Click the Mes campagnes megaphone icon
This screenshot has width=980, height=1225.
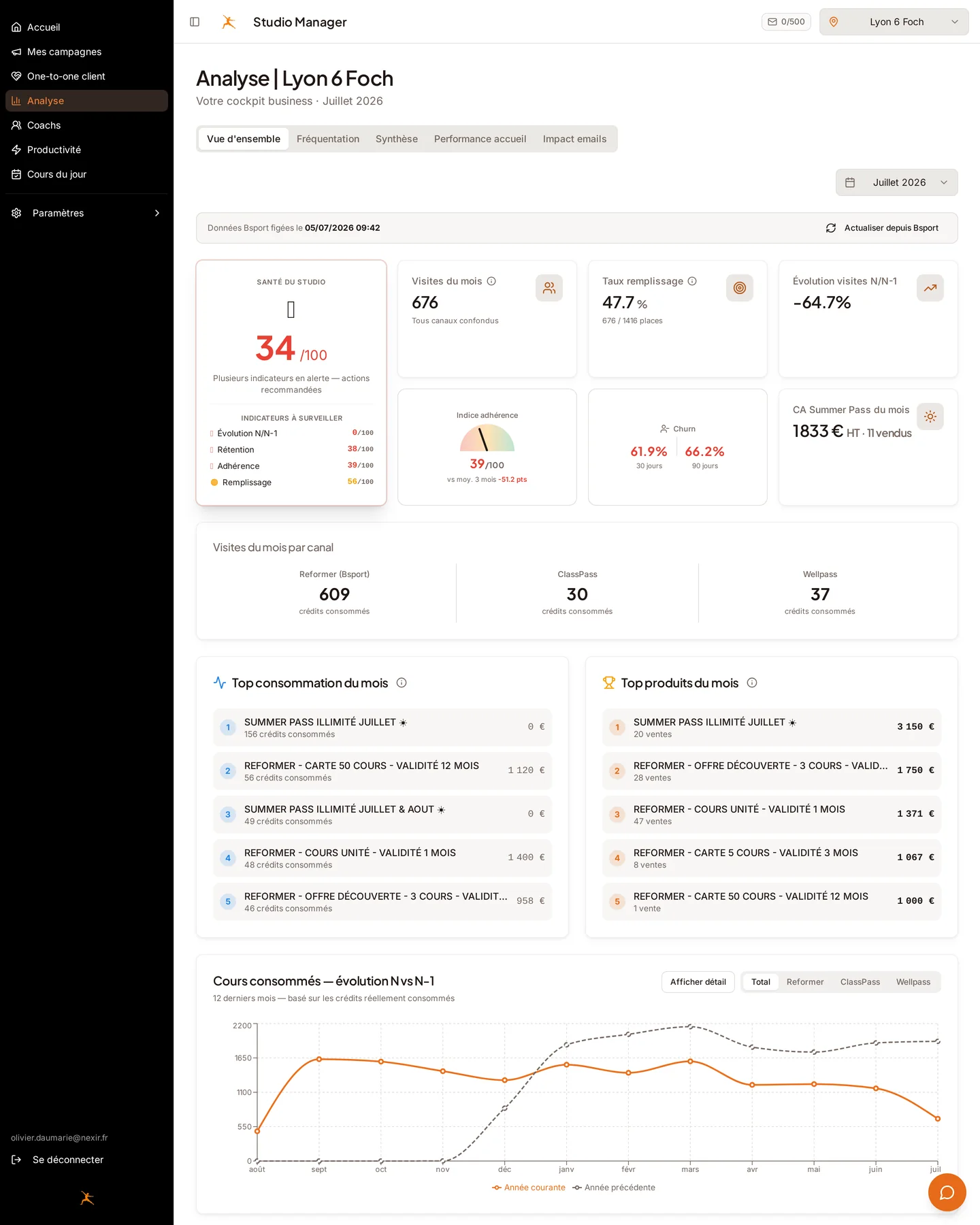(16, 52)
